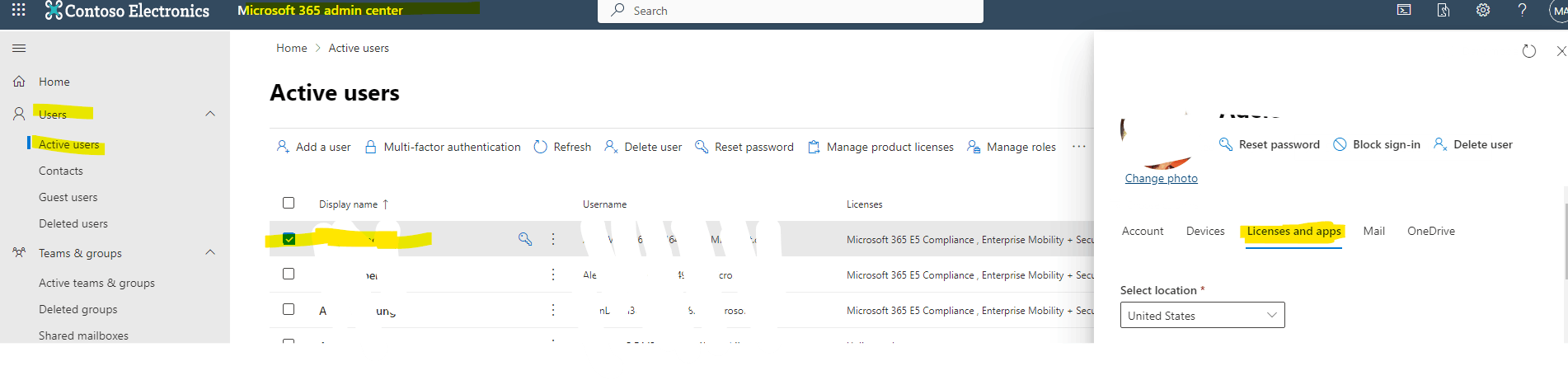Click the Contoso Electronics logo
This screenshot has width=1568, height=380.
click(127, 11)
